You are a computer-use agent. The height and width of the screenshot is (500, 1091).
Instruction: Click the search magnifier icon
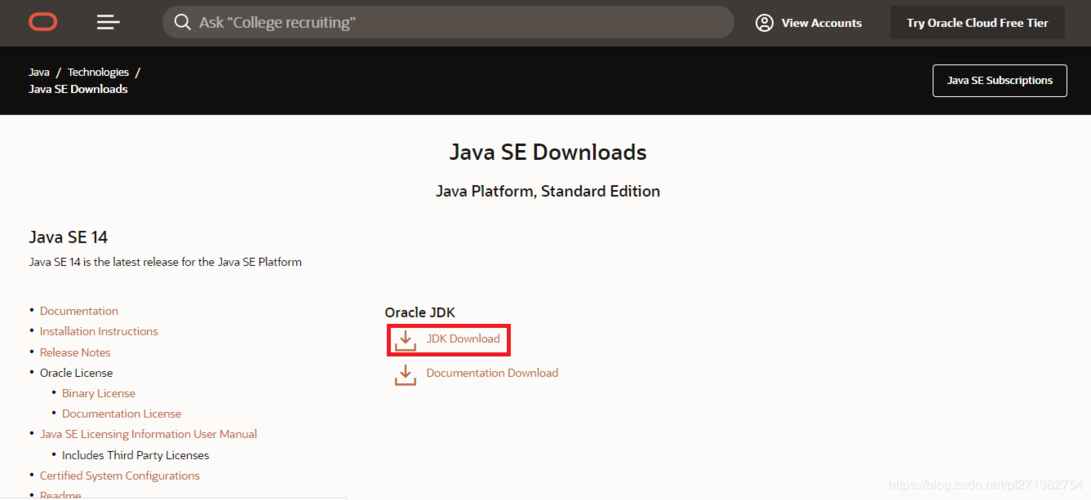click(x=182, y=22)
